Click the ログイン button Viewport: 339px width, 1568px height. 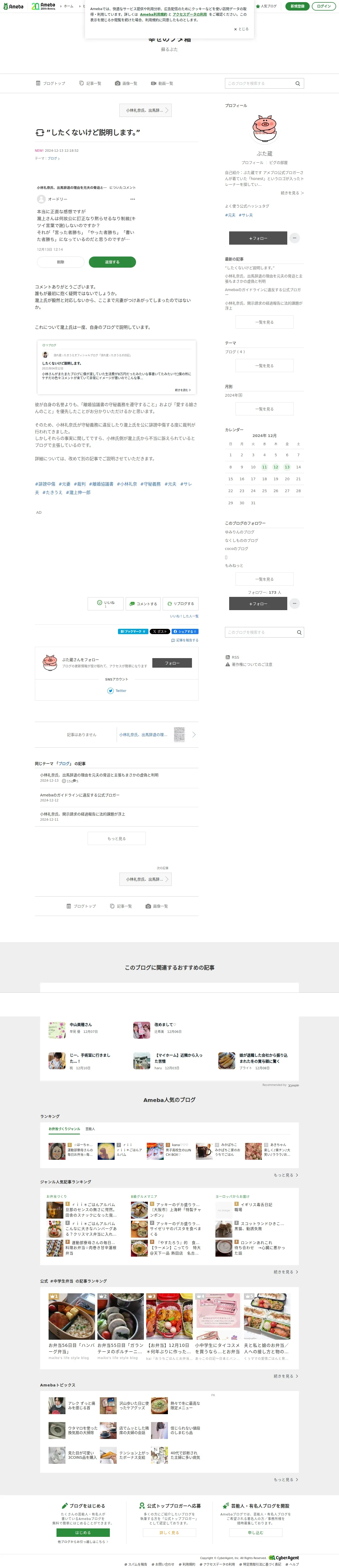pyautogui.click(x=324, y=6)
